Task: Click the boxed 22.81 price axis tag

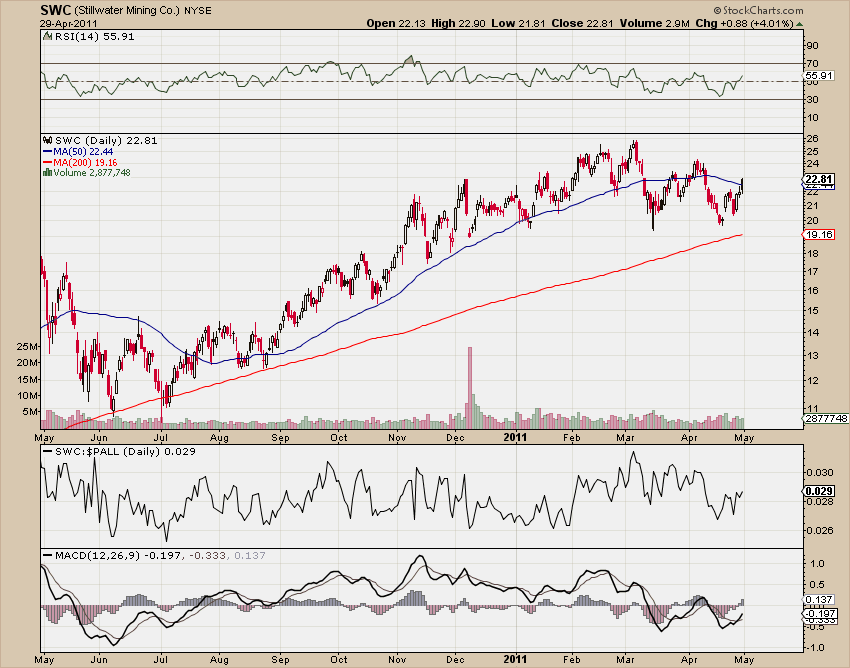Action: coord(819,179)
